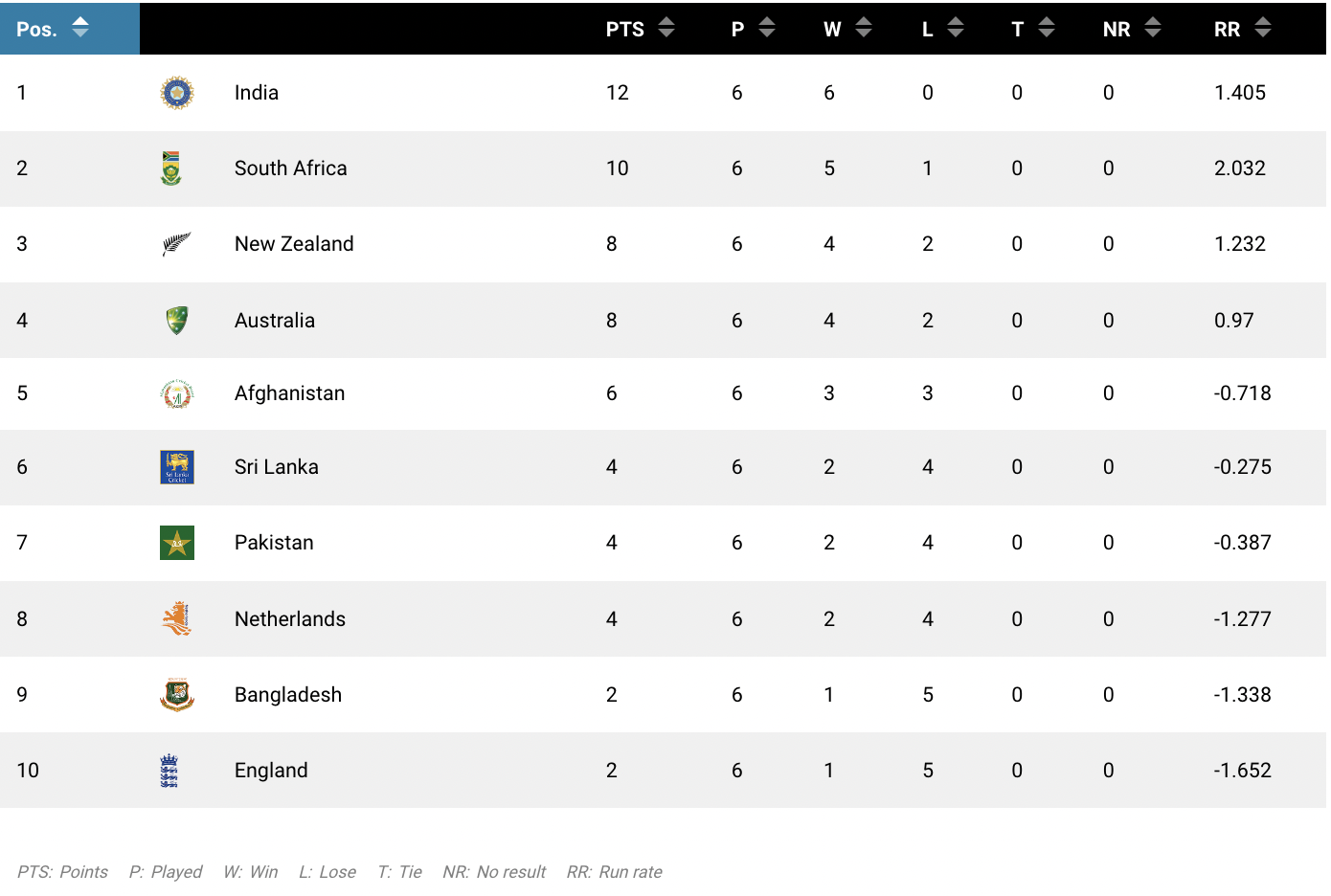Click the Pakistan star crest icon
Image resolution: width=1331 pixels, height=896 pixels.
click(177, 543)
